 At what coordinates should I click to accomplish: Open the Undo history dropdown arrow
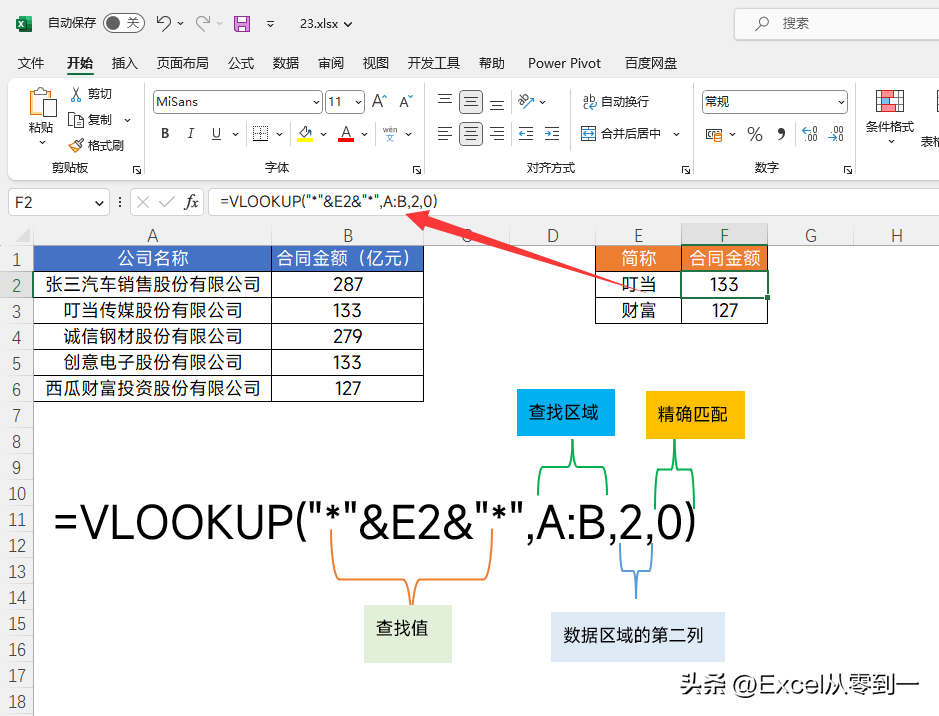(x=181, y=24)
